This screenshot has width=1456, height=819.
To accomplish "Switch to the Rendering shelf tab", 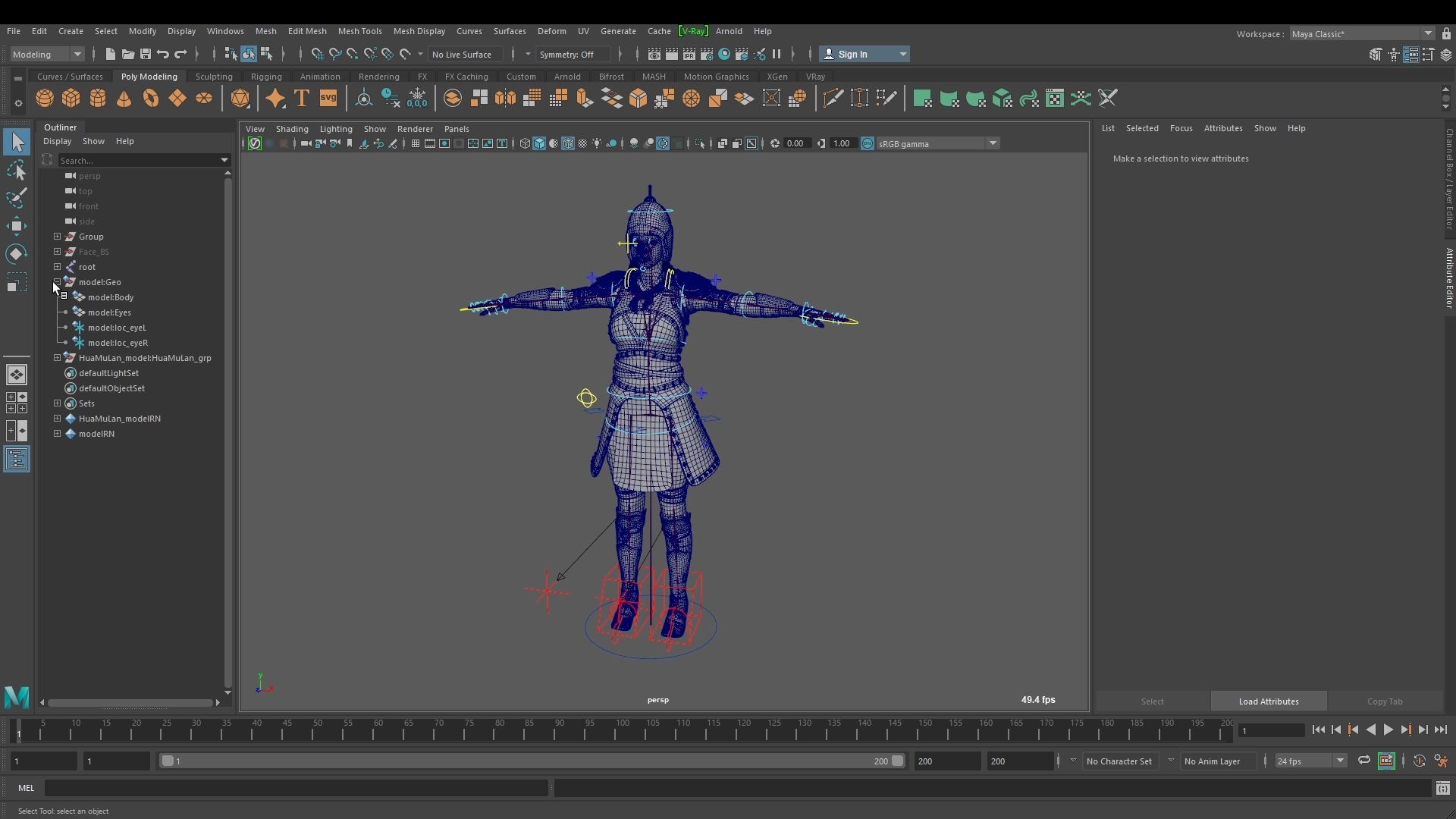I will (378, 76).
